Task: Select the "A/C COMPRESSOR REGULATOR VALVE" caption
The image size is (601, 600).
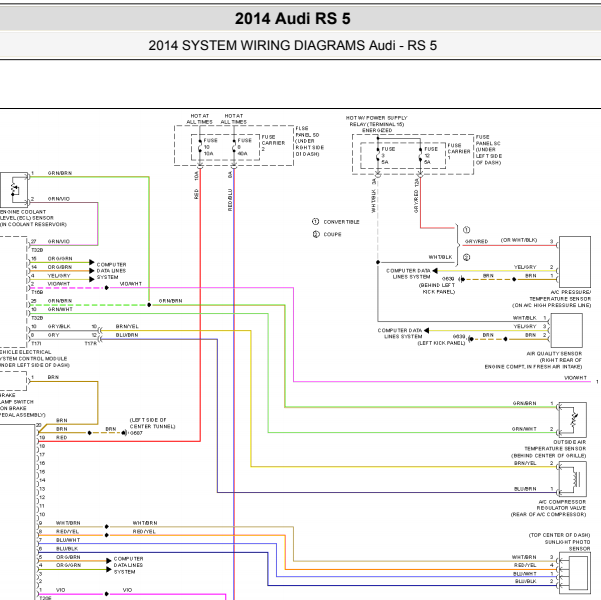Action: click(548, 508)
